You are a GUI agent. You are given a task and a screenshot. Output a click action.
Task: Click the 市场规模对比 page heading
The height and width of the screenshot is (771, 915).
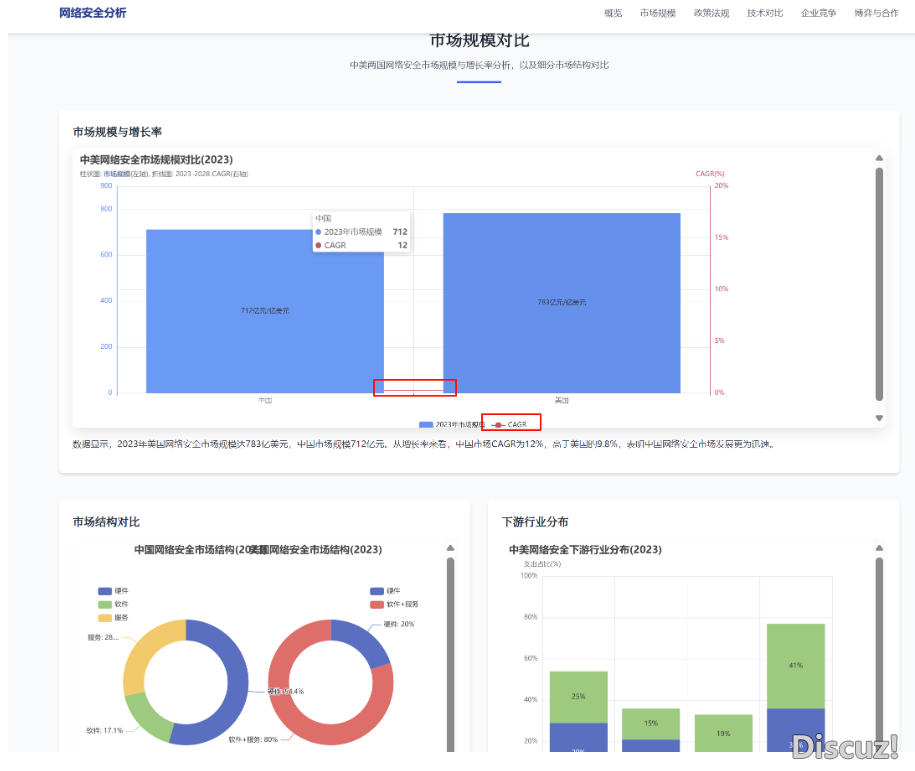pos(479,40)
